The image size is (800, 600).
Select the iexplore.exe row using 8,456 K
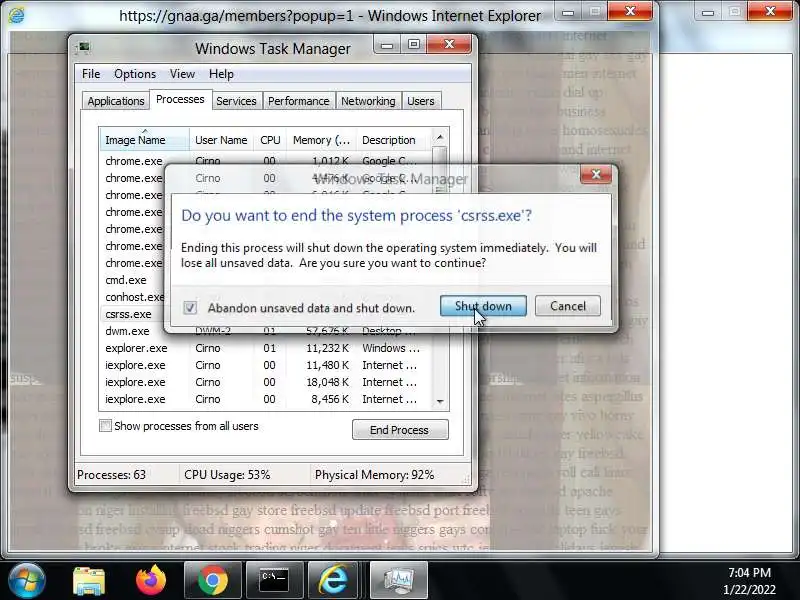click(x=266, y=399)
